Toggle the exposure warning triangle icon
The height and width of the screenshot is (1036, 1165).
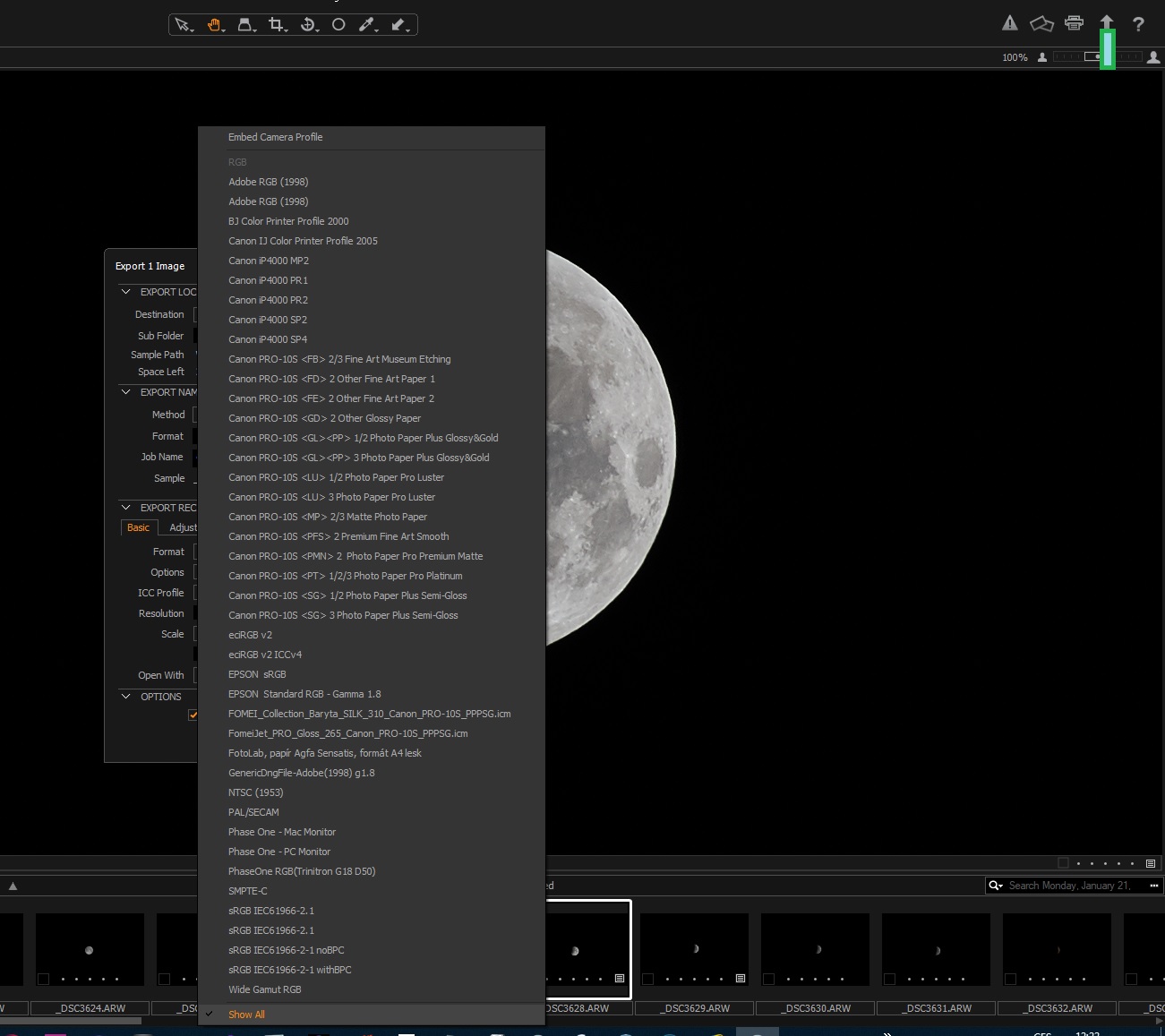pos(1010,23)
